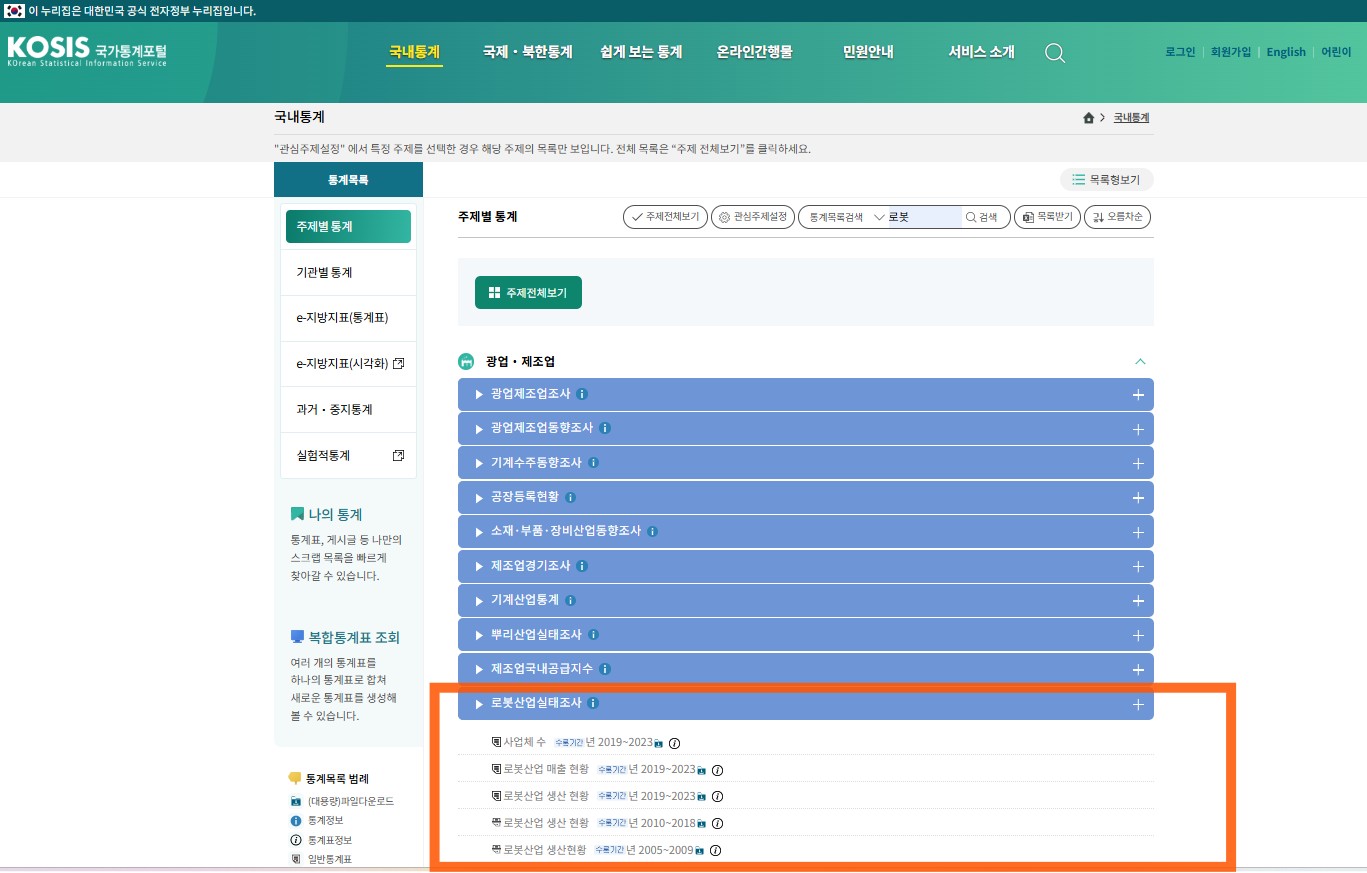
Task: Click the 주제전체보기 green button
Action: point(528,293)
